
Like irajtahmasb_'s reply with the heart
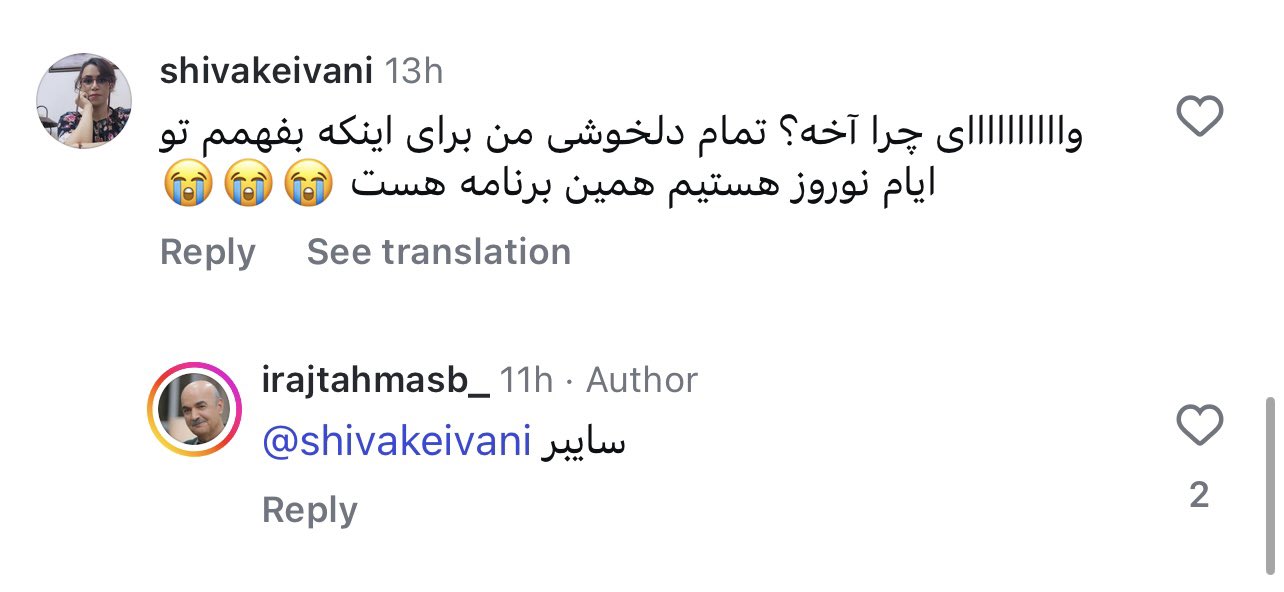point(1199,427)
